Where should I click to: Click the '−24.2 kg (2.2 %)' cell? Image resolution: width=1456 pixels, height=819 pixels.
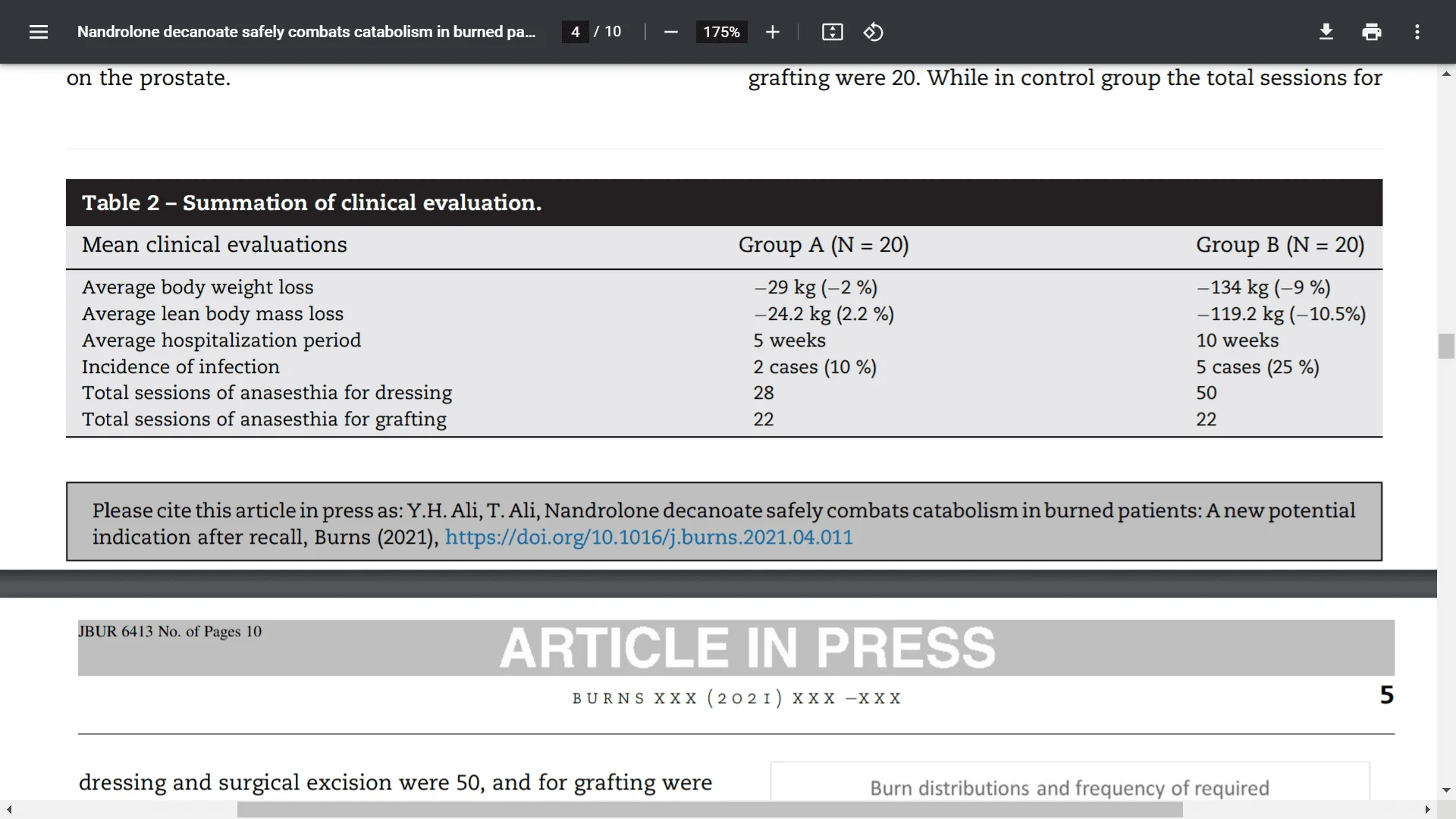coord(824,314)
